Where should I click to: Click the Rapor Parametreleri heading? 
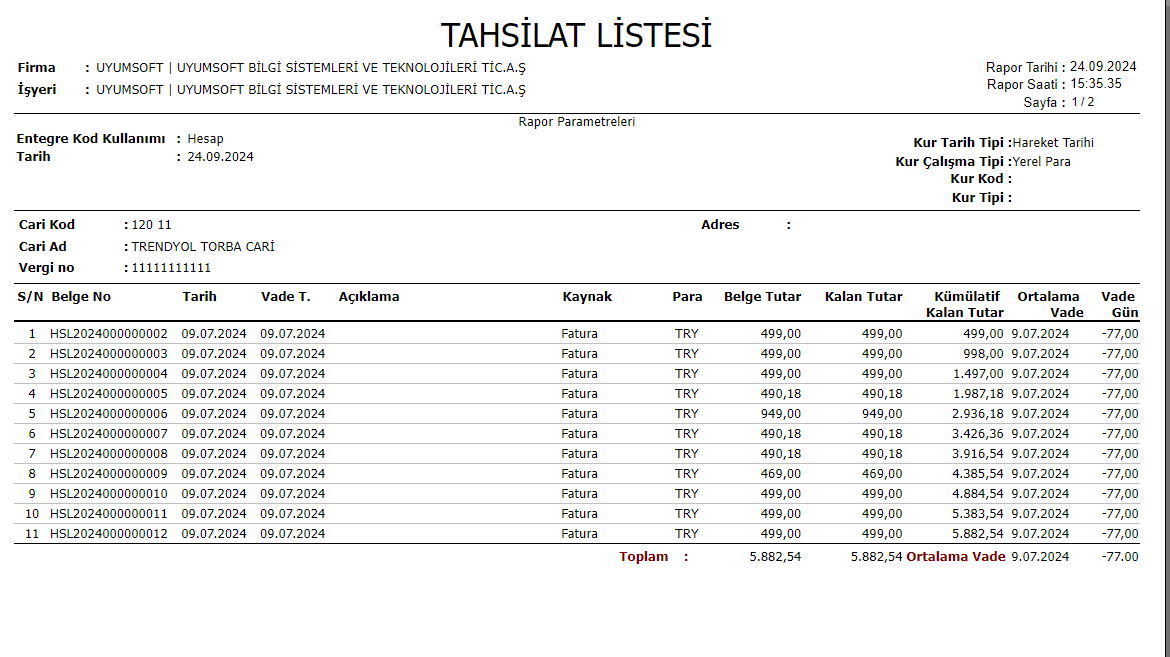pos(577,122)
